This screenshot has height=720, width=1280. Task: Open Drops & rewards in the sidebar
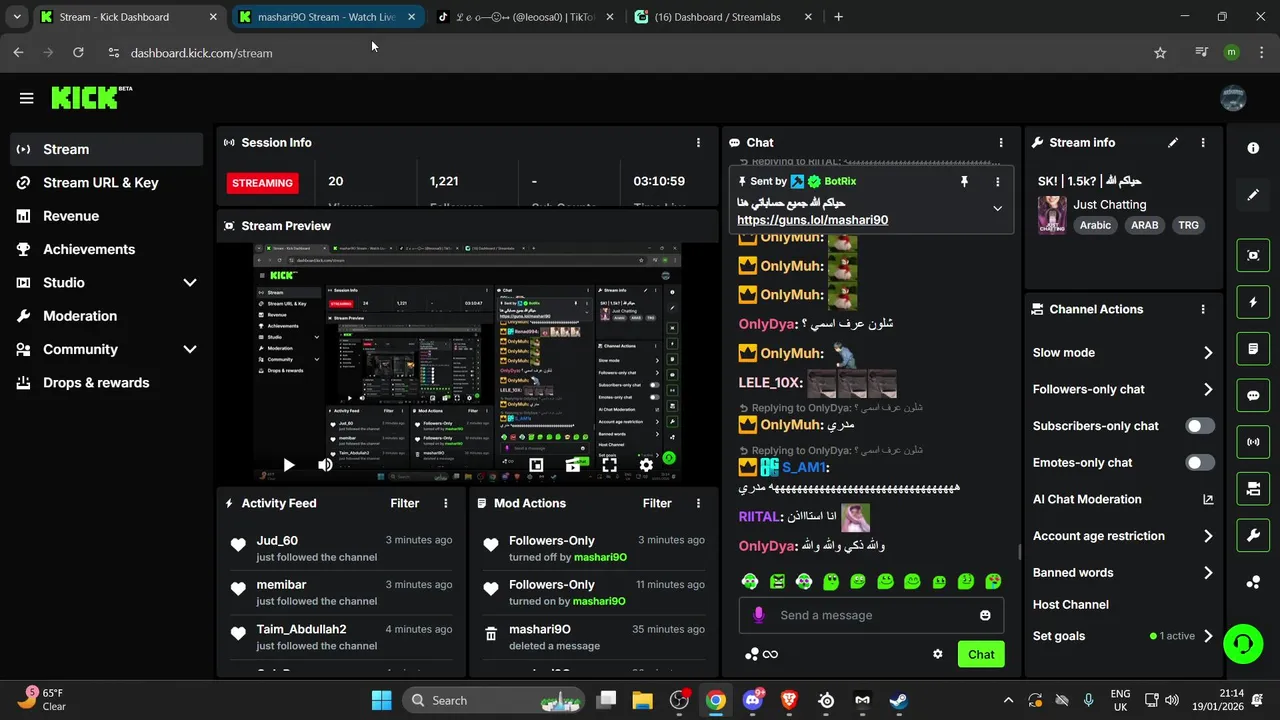107,383
